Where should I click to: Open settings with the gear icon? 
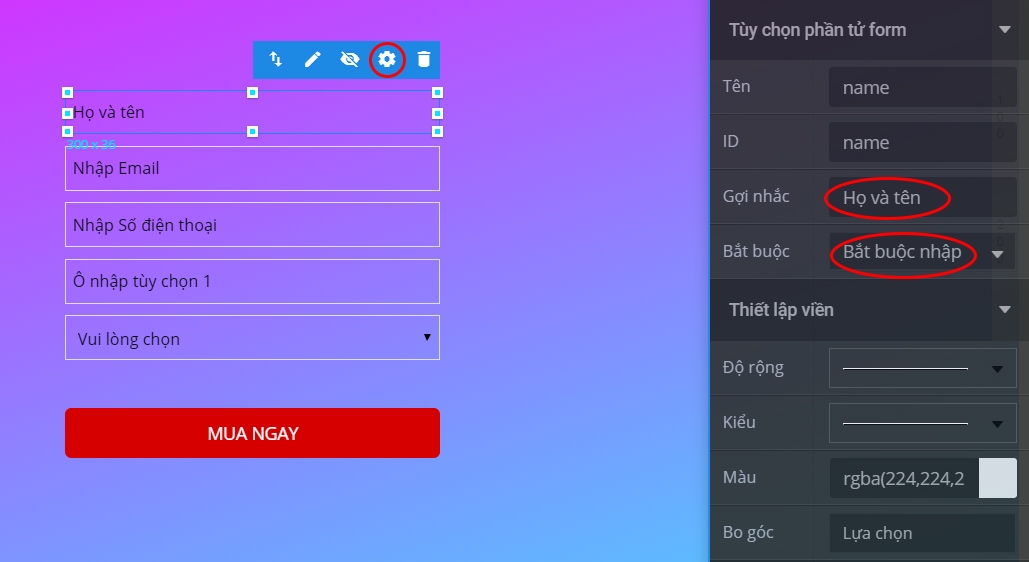pyautogui.click(x=387, y=60)
